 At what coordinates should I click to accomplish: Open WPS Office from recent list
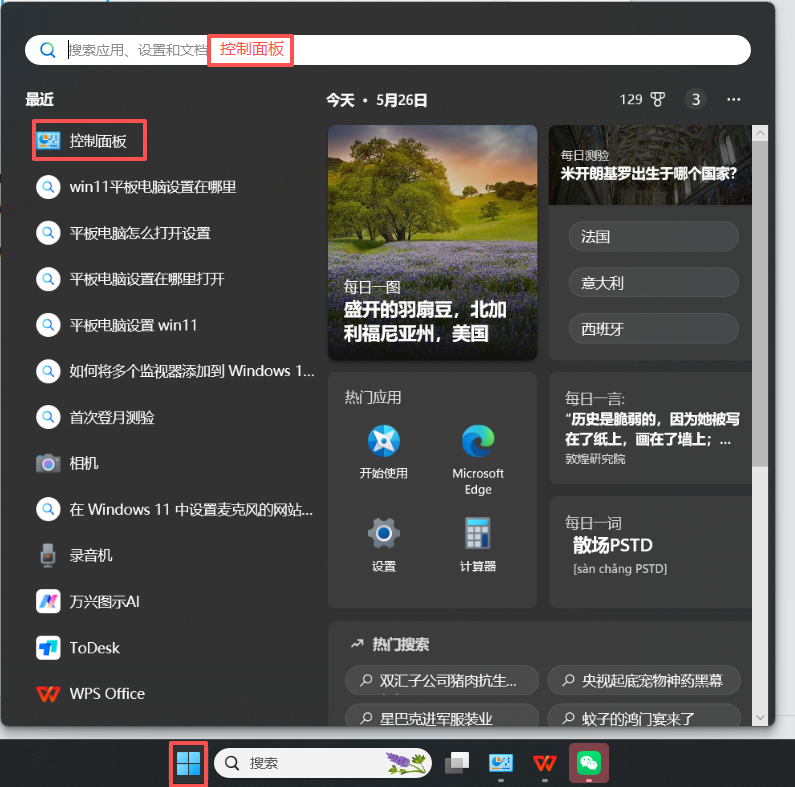coord(91,693)
